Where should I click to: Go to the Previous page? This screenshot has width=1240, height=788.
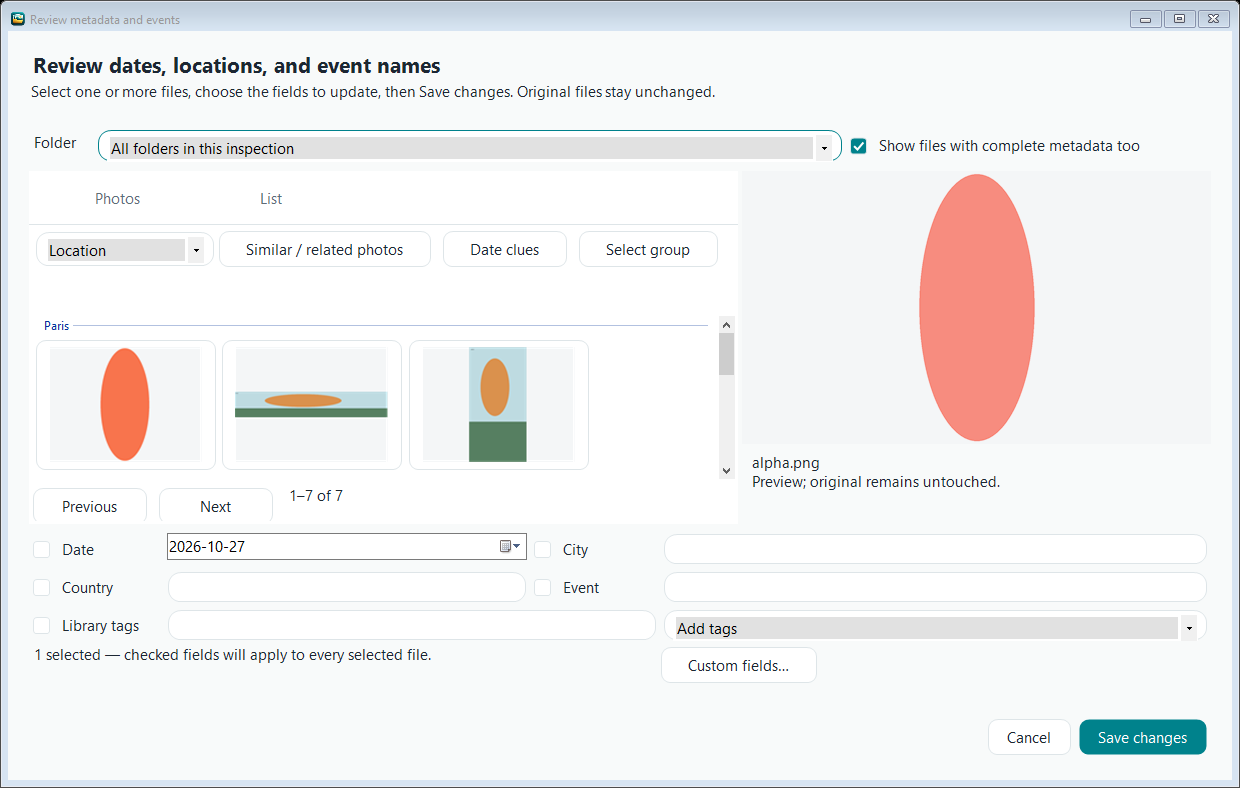pyautogui.click(x=90, y=506)
